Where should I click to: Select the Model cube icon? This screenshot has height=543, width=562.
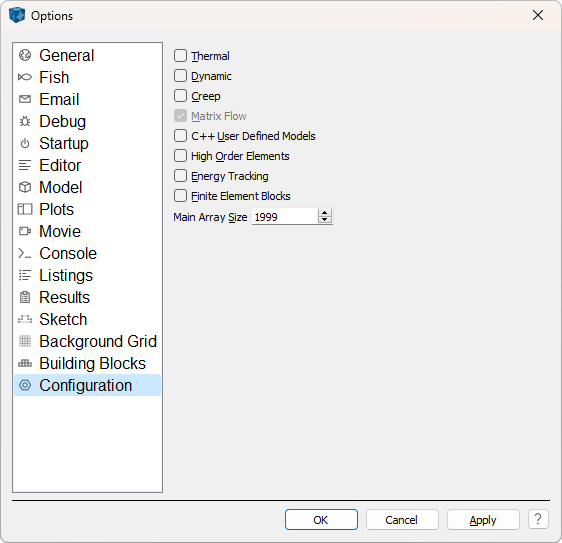[x=25, y=187]
